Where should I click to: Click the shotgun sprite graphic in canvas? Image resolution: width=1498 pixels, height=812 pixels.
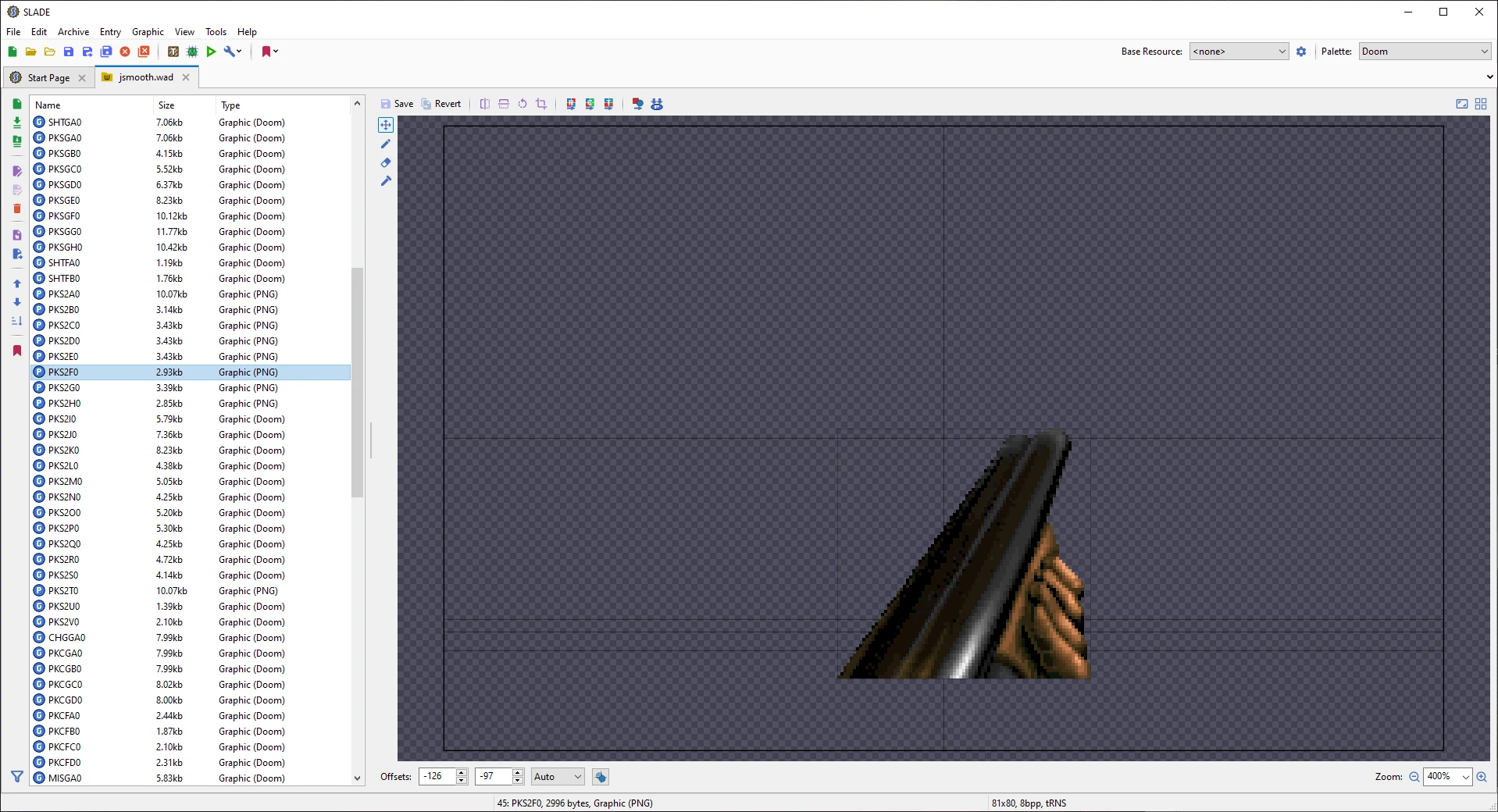click(x=964, y=554)
